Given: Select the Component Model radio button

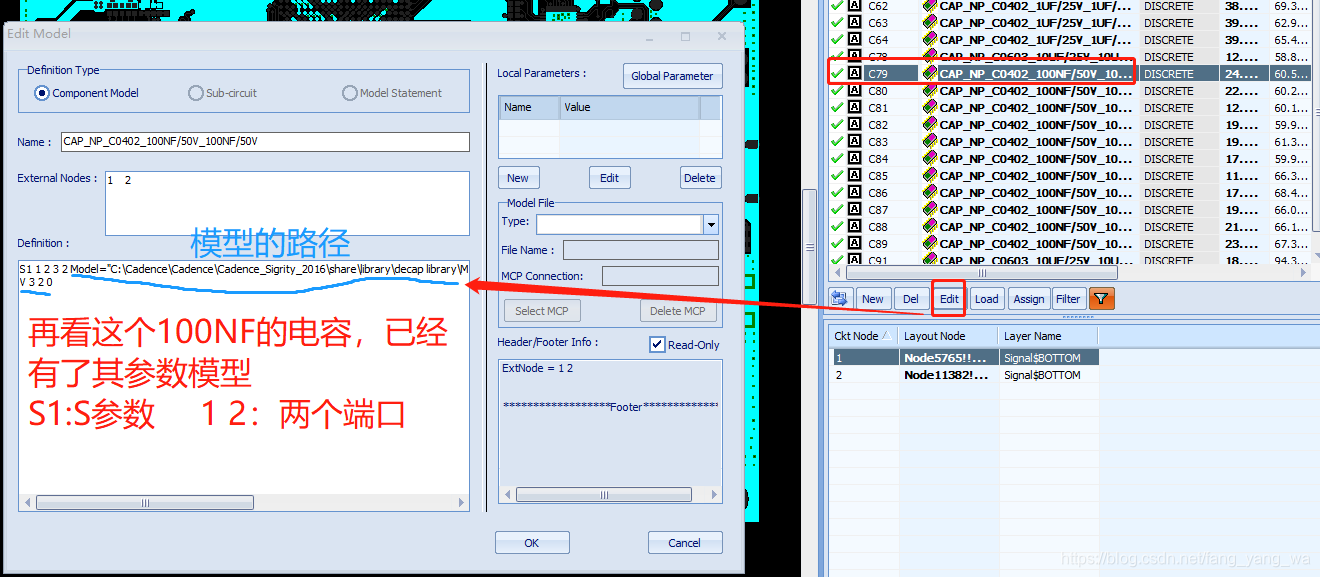Looking at the screenshot, I should 42,93.
